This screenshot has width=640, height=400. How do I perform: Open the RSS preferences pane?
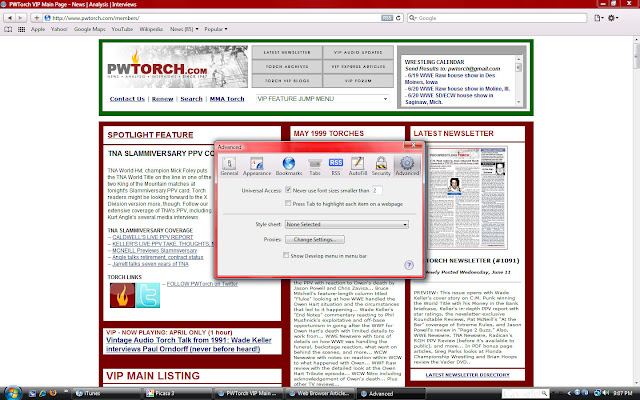coord(336,166)
